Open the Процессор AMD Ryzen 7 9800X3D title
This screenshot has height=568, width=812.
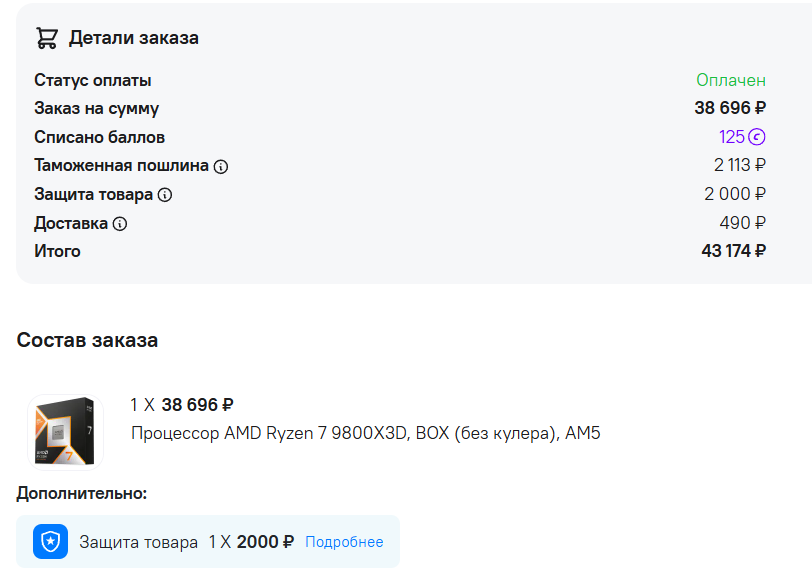(x=365, y=433)
